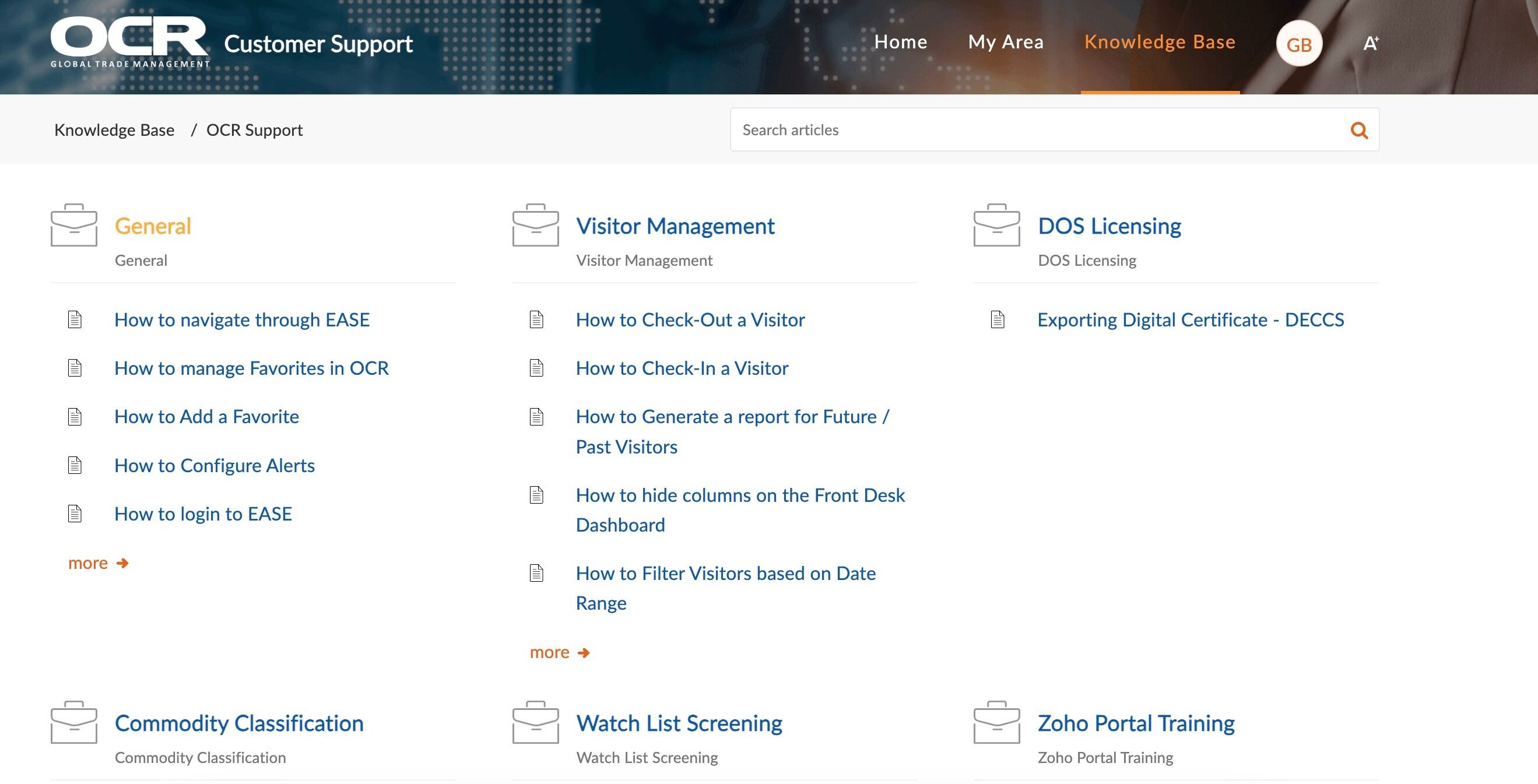Click the Visitor Management briefcase icon
This screenshot has width=1538, height=784.
[x=536, y=225]
